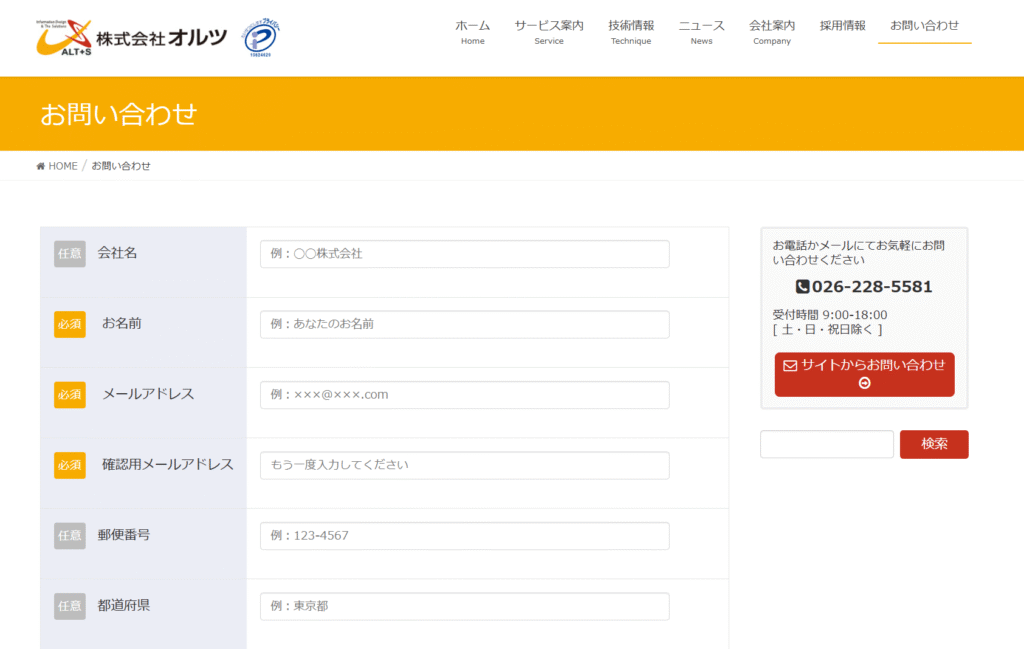The image size is (1024, 649).
Task: Go to the 採用情報 recruitment page
Action: 841,27
